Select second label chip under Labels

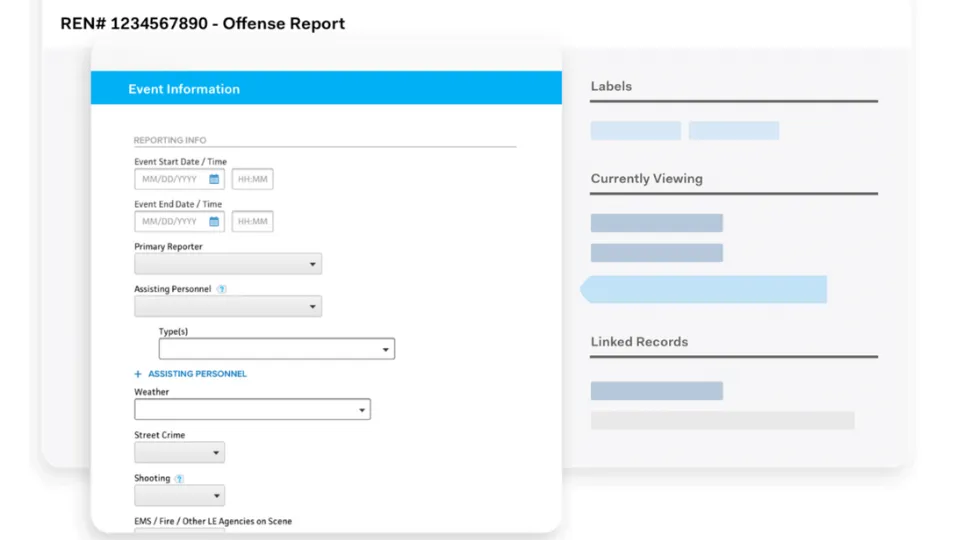(x=733, y=130)
